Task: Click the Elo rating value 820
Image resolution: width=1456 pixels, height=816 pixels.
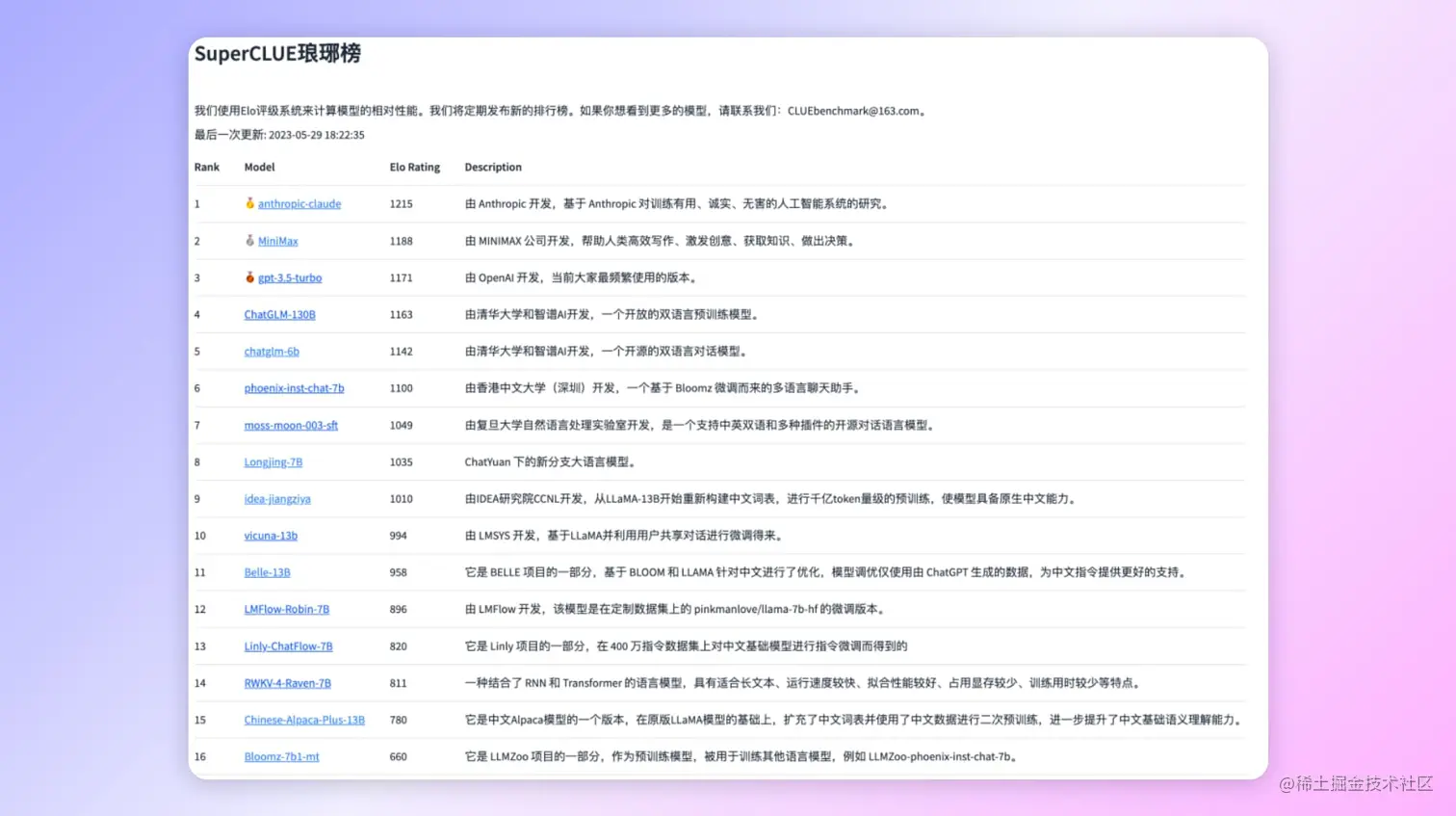Action: tap(399, 646)
